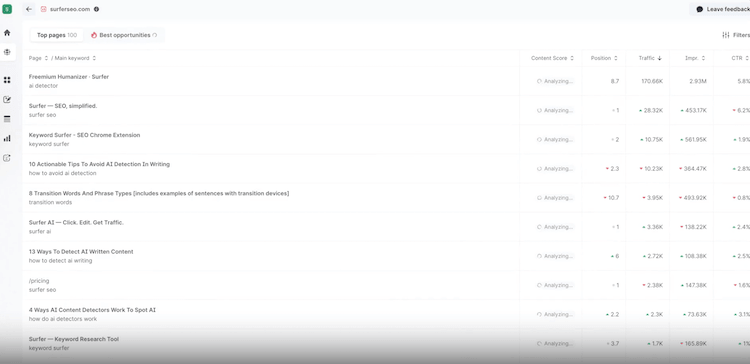Image resolution: width=750 pixels, height=364 pixels.
Task: Click the 170.66K traffic value
Action: click(x=652, y=81)
